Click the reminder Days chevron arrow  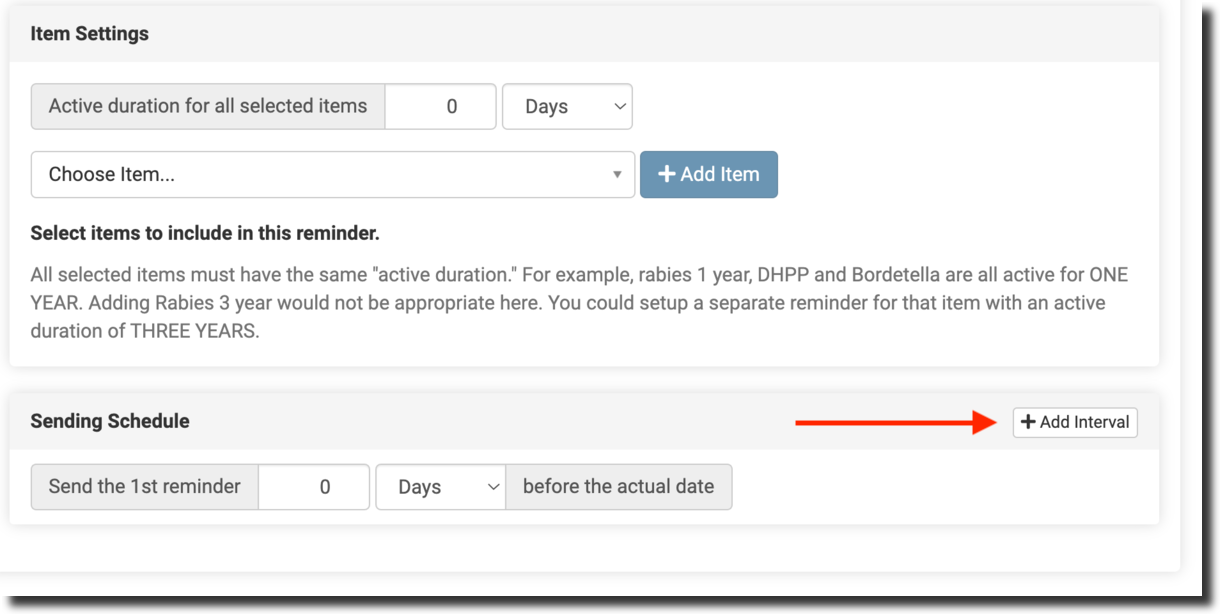point(493,487)
